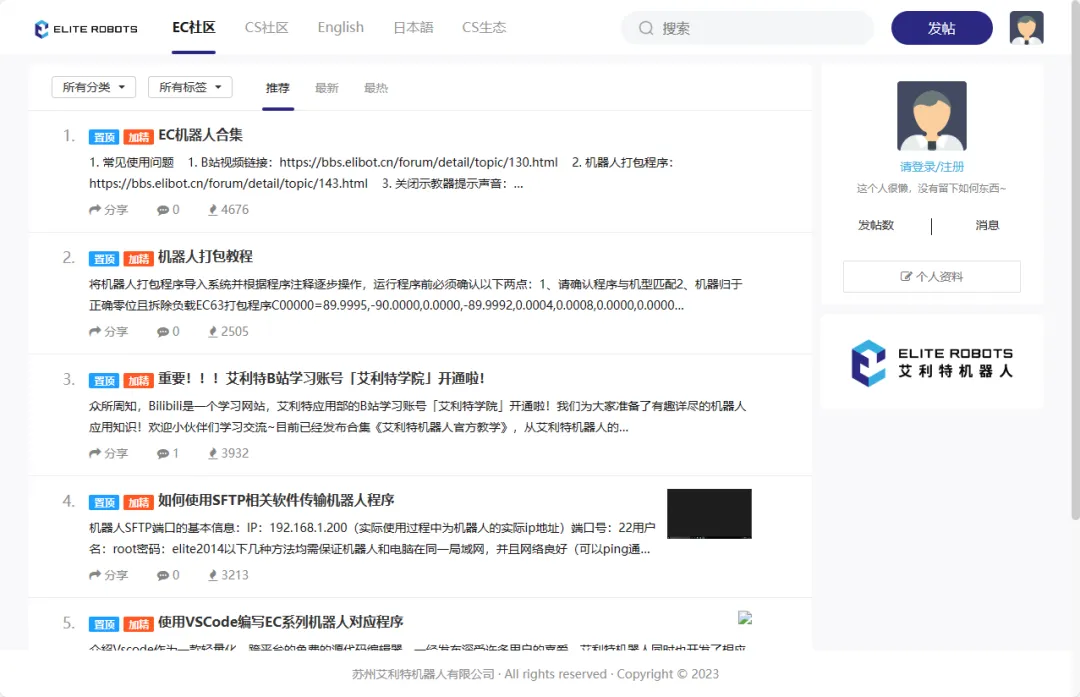This screenshot has width=1080, height=697.
Task: Expand the 所有标签 dropdown
Action: [190, 88]
